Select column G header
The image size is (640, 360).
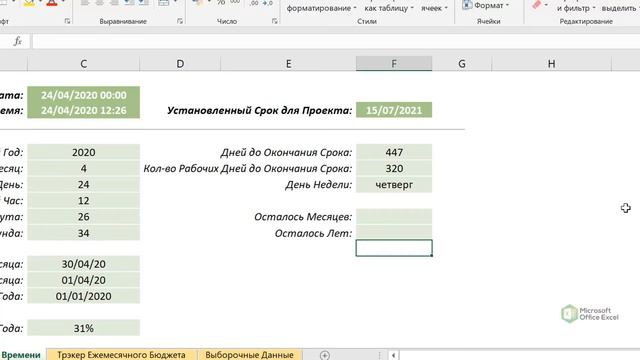(x=462, y=64)
